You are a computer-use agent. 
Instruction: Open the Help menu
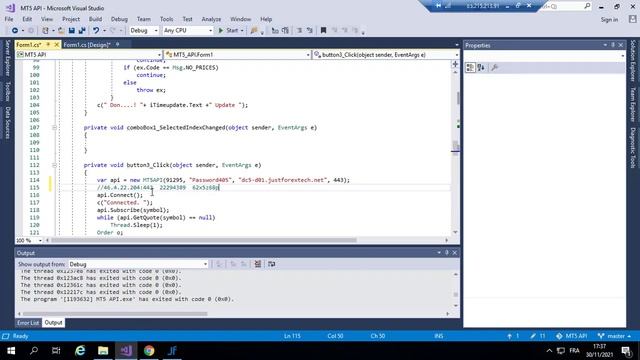266,19
